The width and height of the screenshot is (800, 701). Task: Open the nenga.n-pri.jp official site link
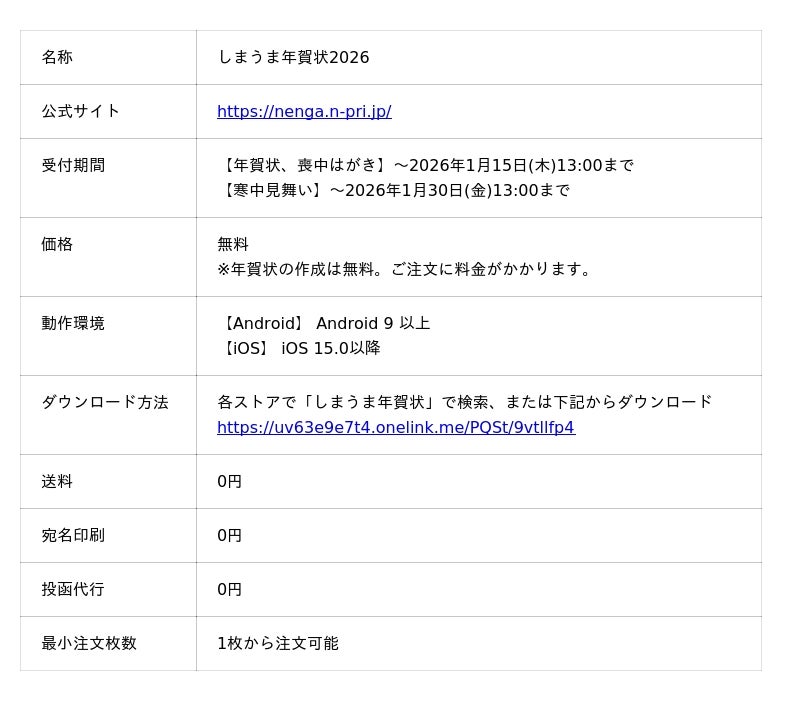click(304, 111)
